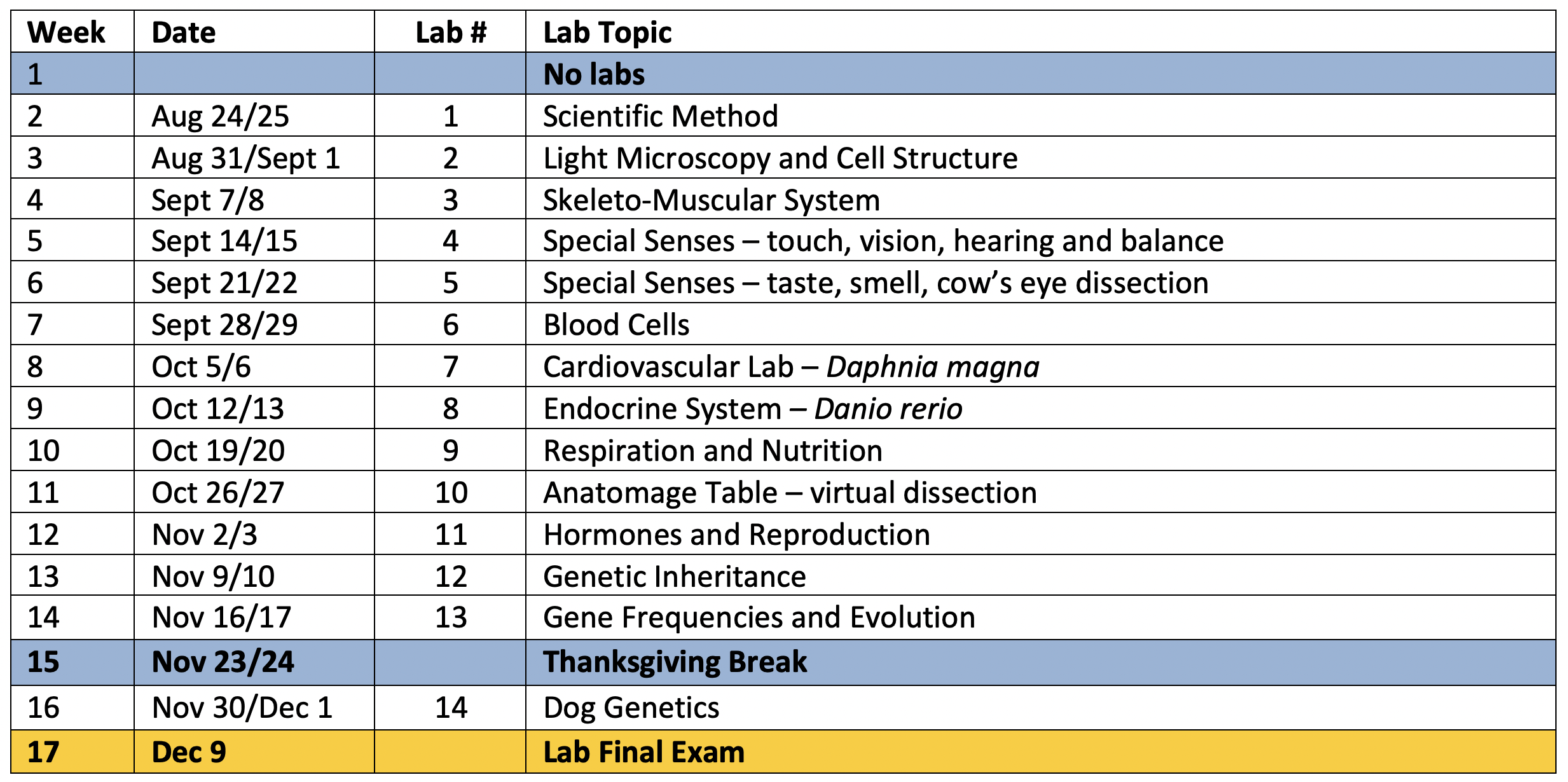Select the 'No labs' cell
This screenshot has width=1568, height=782.
pos(1041,74)
